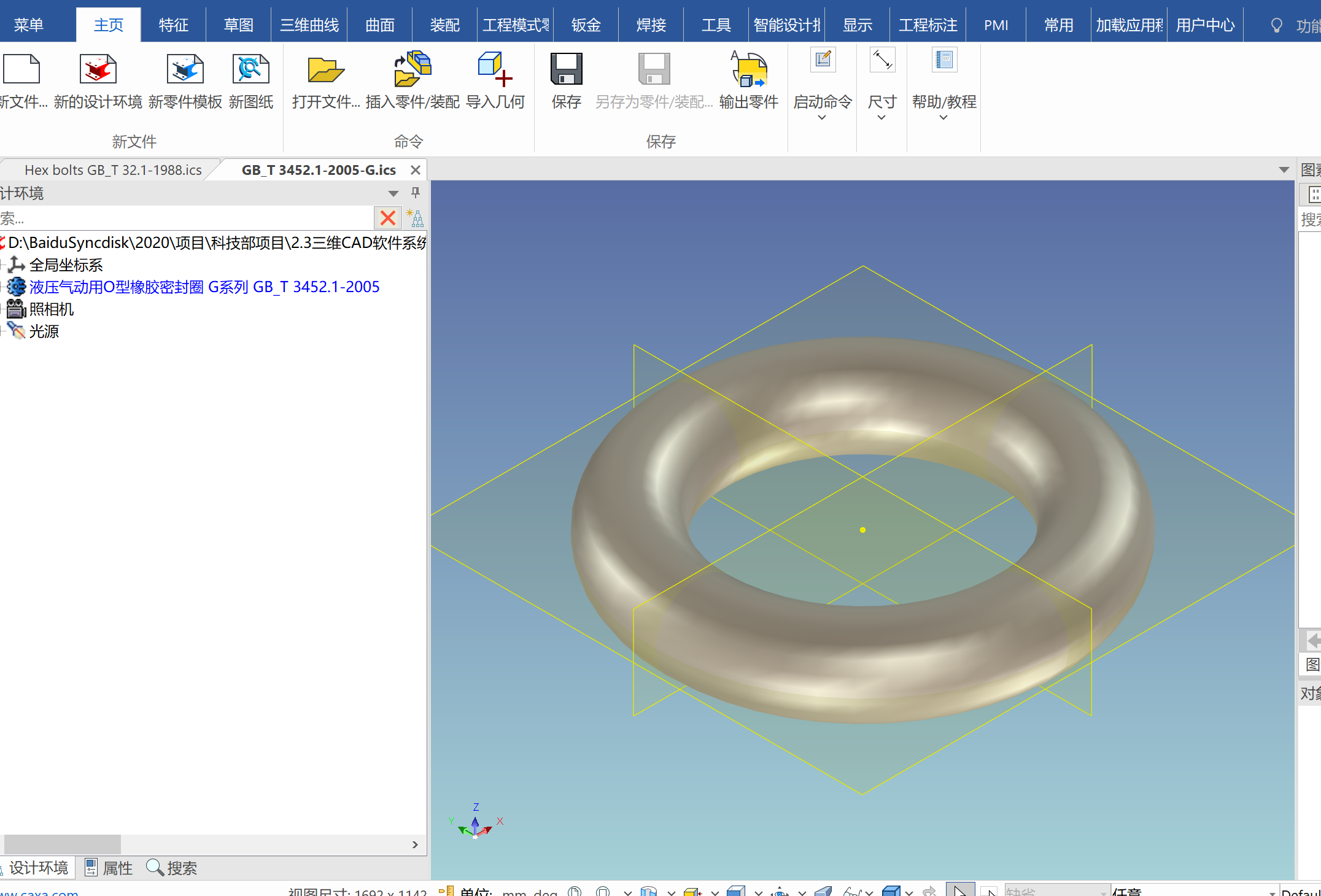Click the New Design Environment icon
The width and height of the screenshot is (1321, 896).
(98, 70)
